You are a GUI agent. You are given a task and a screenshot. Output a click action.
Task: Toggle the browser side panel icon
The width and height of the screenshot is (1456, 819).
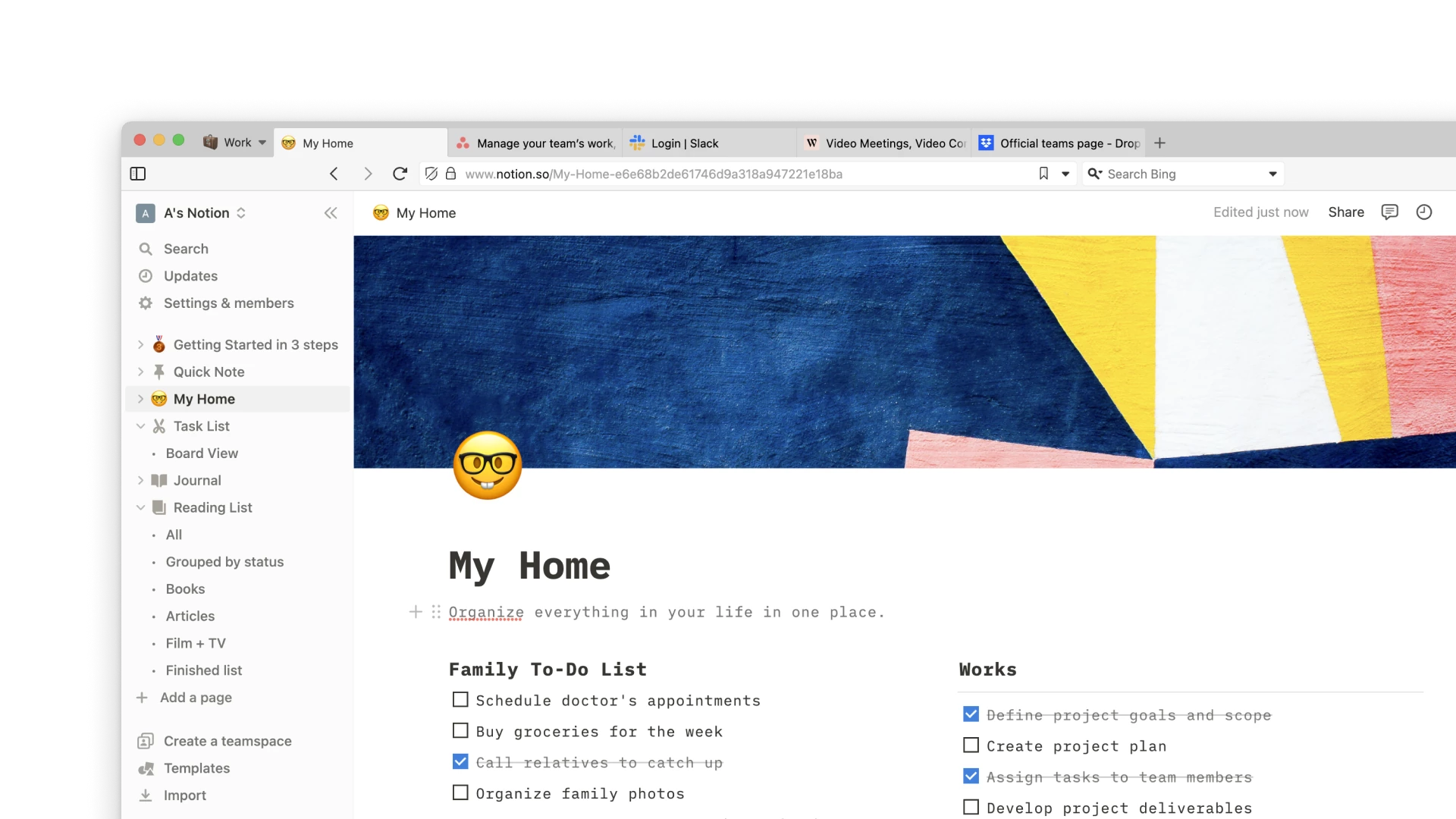(138, 174)
